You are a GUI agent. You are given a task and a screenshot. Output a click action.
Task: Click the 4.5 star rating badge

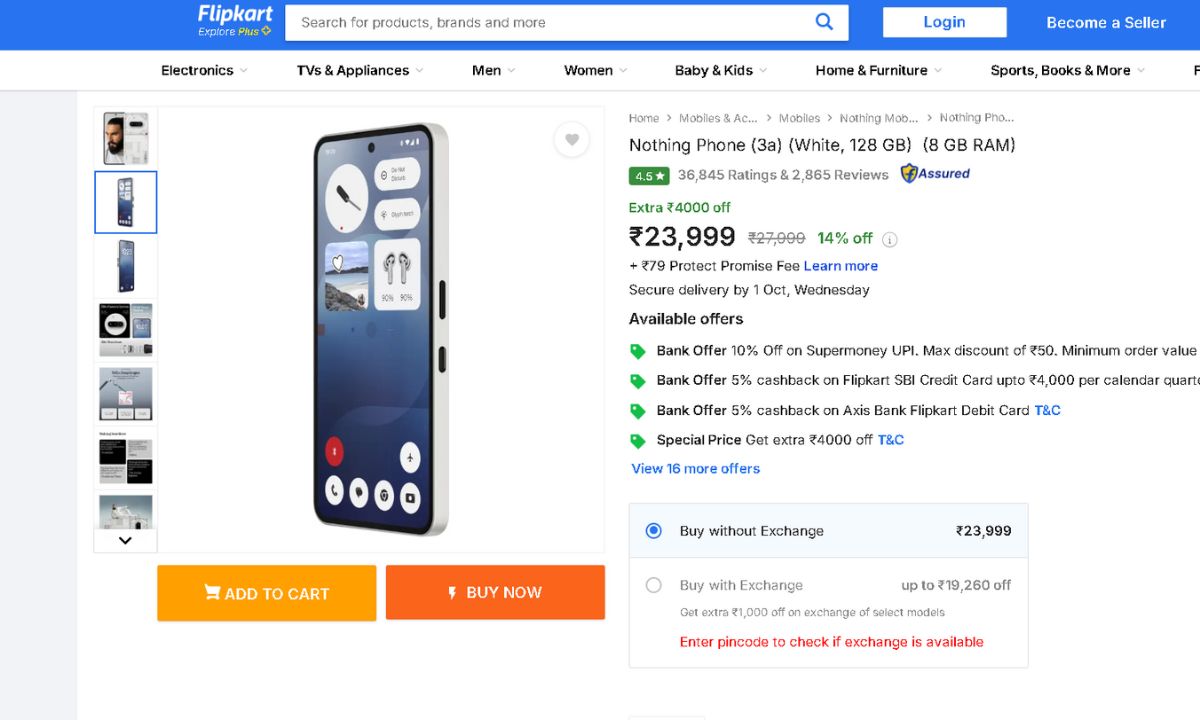(649, 175)
